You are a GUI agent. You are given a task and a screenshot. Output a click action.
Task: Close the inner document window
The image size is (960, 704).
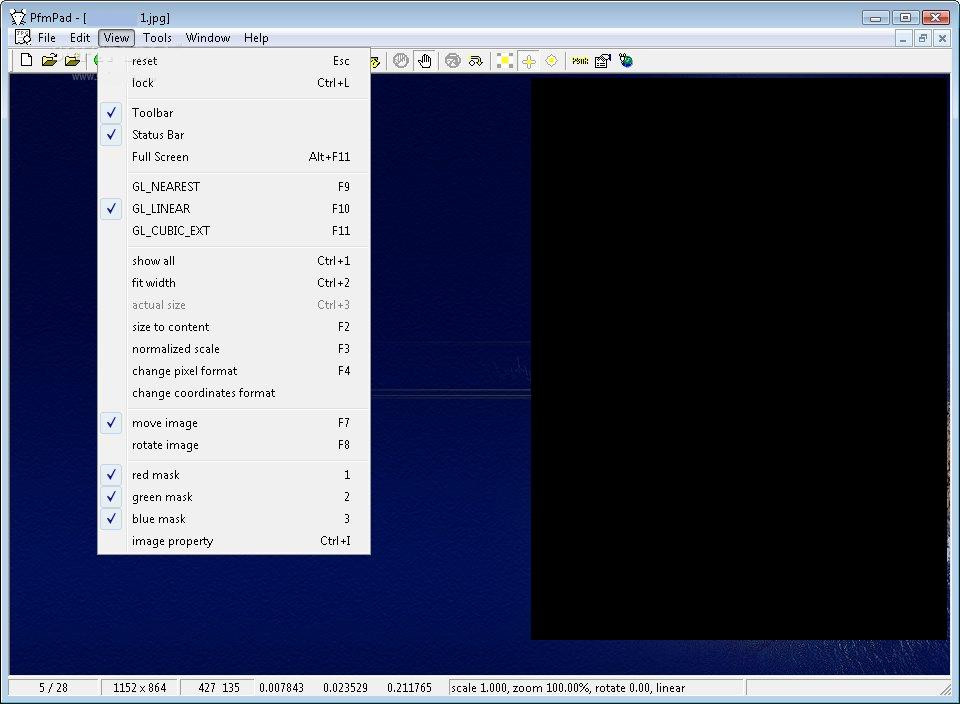942,39
